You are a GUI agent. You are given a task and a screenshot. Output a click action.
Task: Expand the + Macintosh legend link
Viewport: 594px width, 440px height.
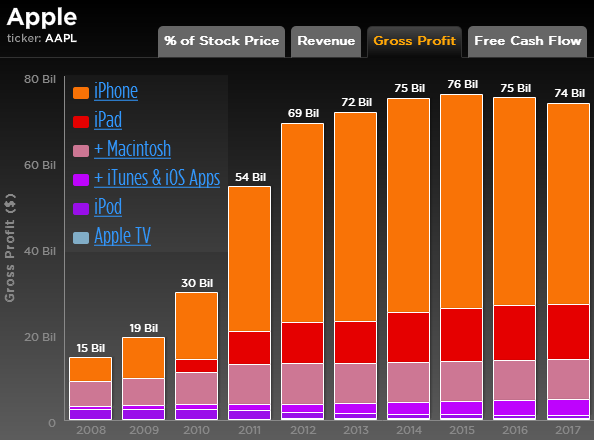click(133, 149)
